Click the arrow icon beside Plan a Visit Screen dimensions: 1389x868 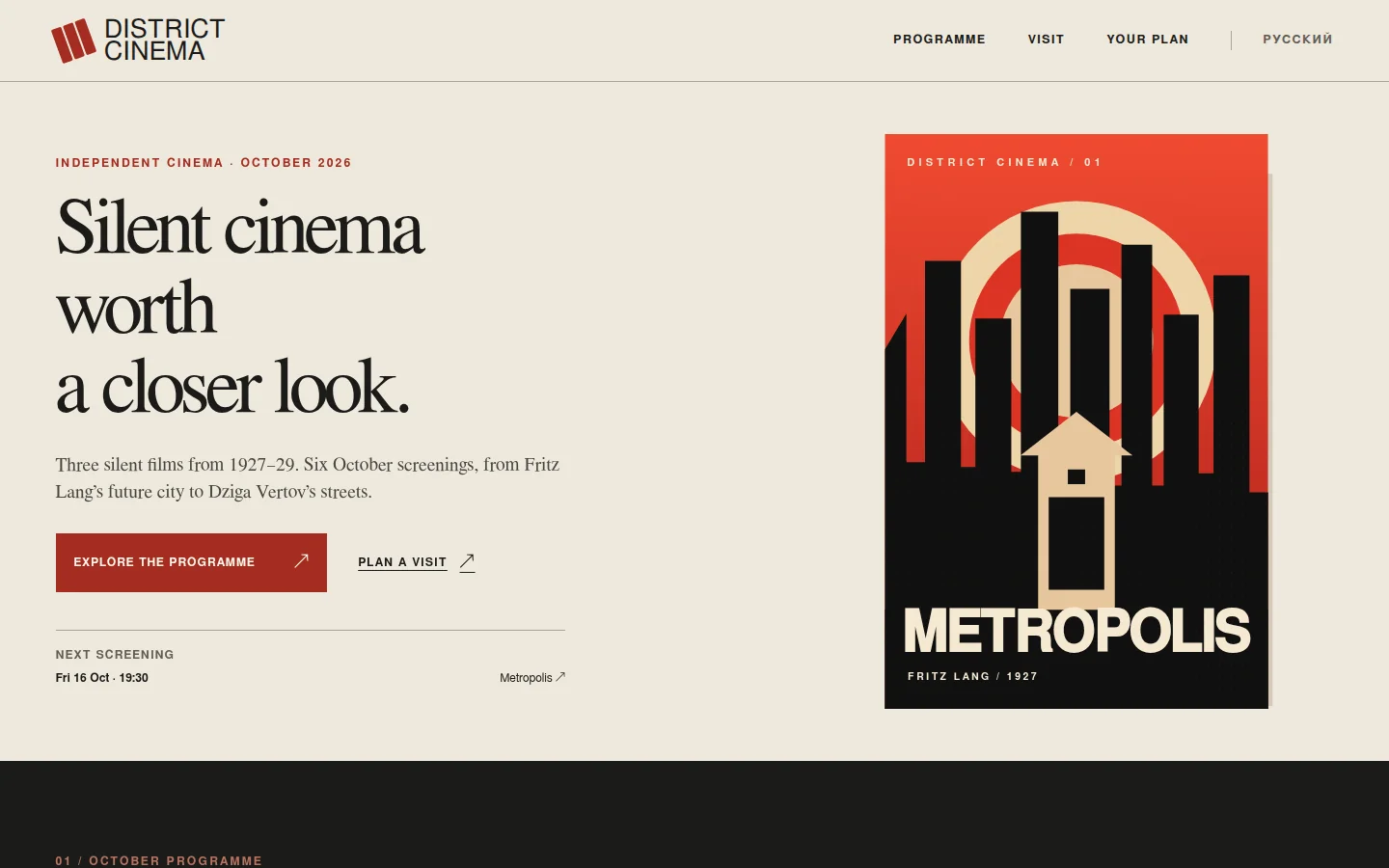[x=467, y=561]
